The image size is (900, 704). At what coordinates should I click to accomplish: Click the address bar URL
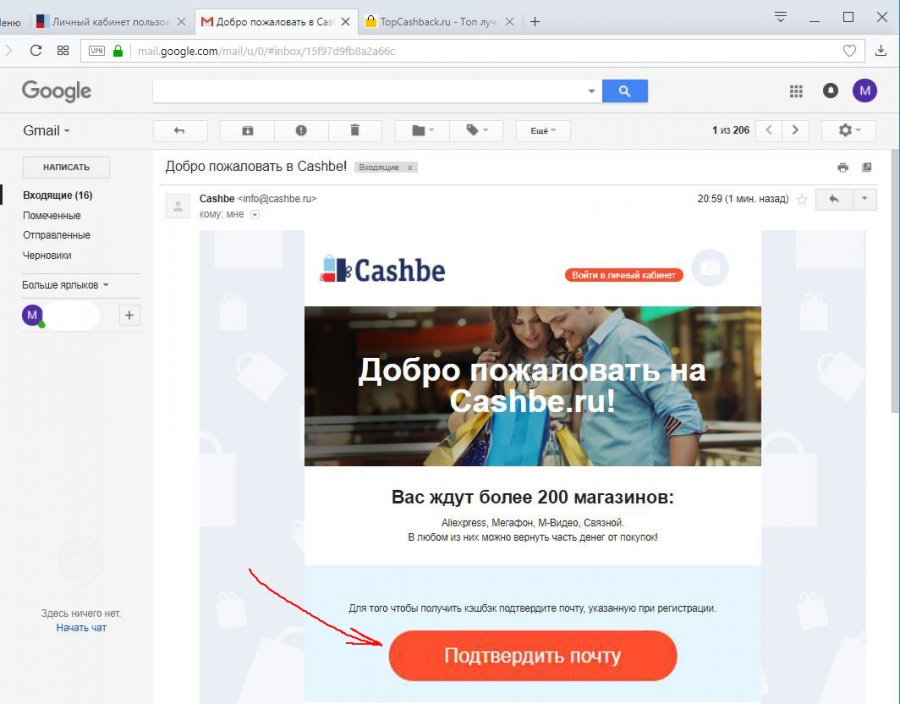(x=266, y=51)
